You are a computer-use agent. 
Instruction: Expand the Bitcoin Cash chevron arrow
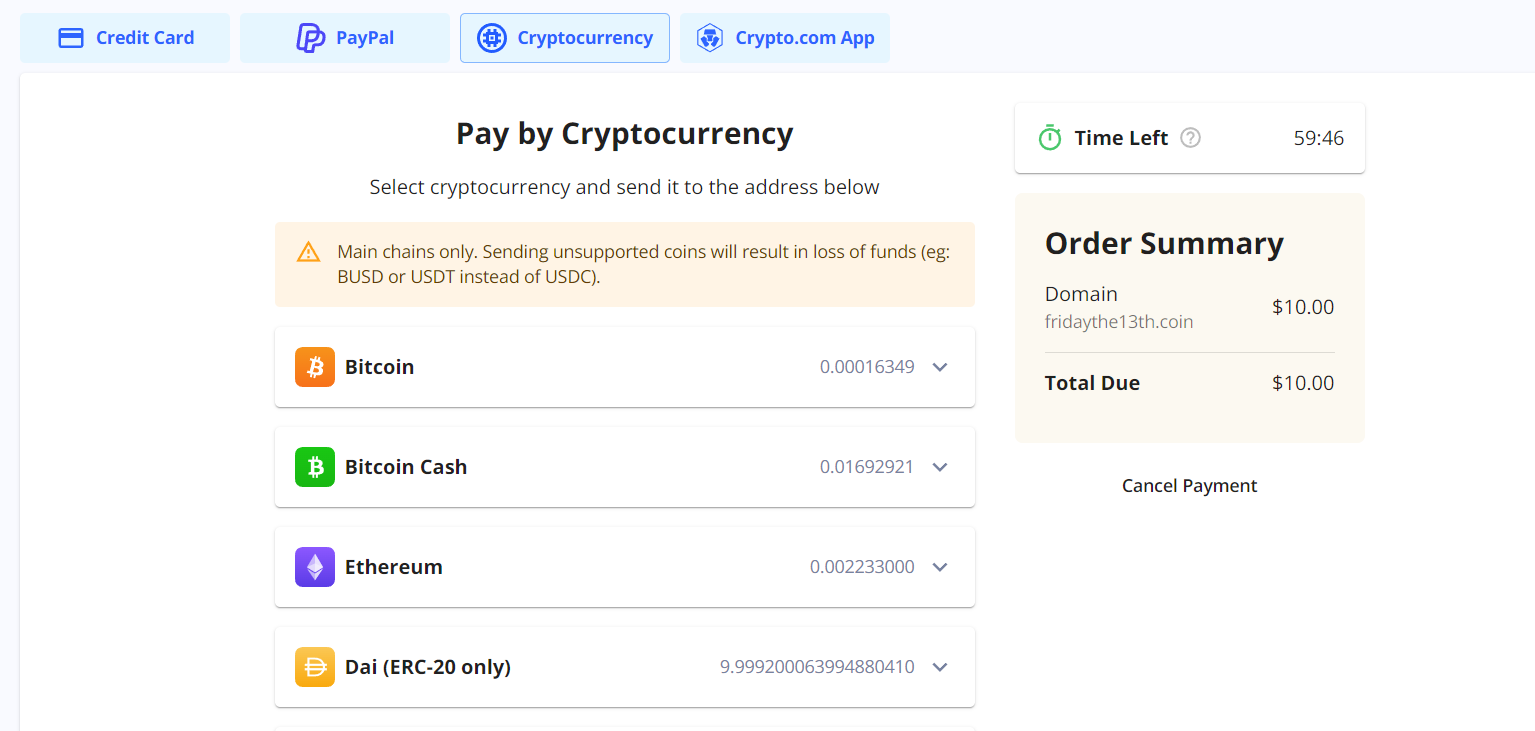click(940, 467)
